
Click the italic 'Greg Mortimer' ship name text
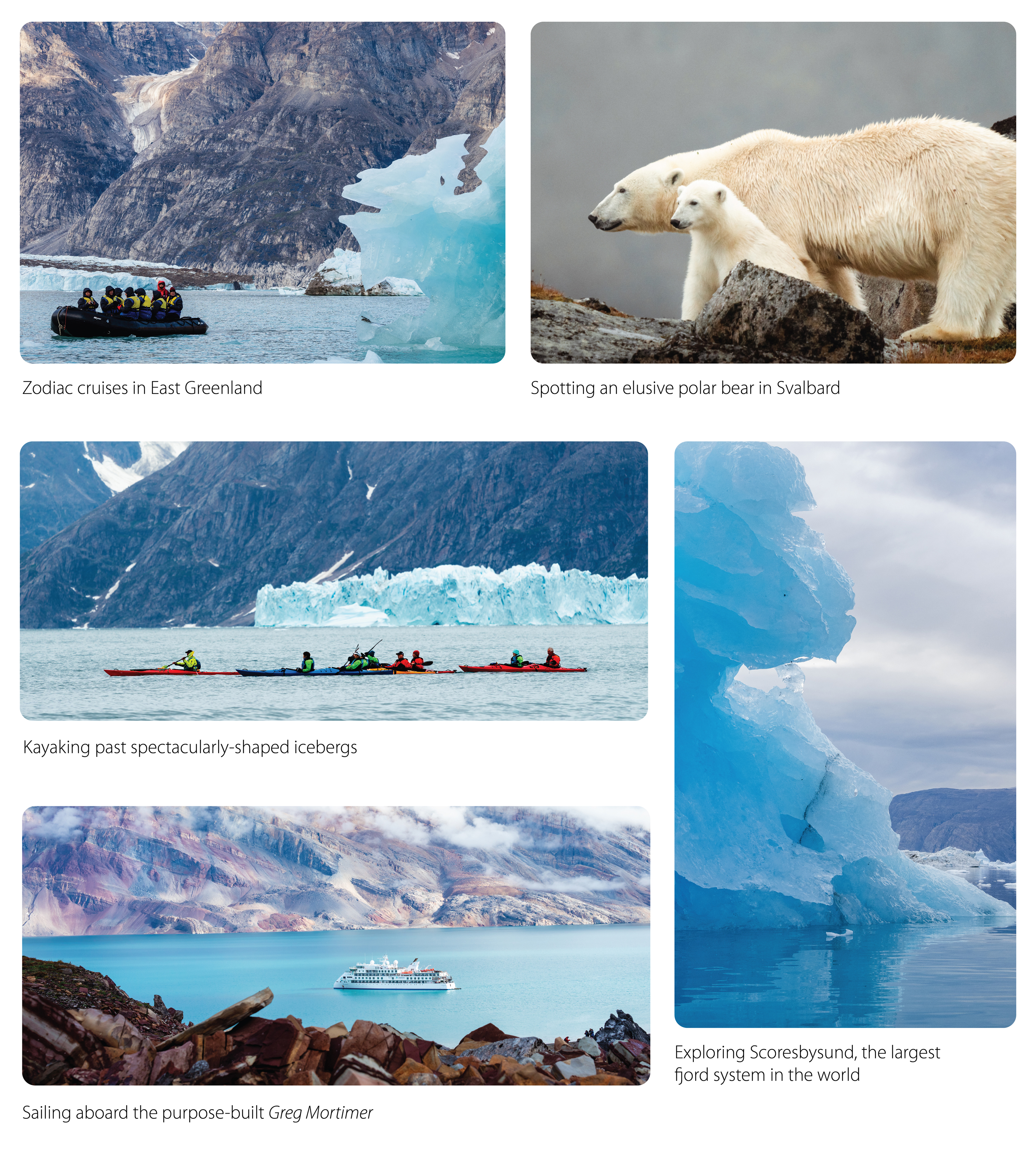[x=321, y=1112]
